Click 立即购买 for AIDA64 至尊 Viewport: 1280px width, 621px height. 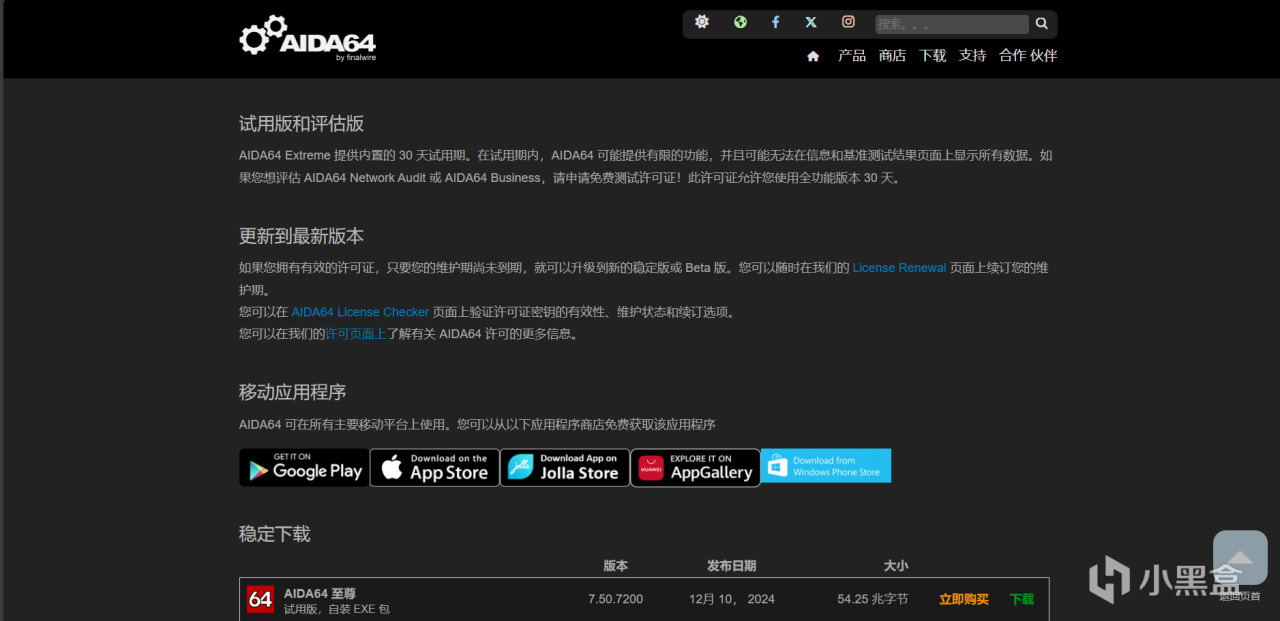tap(964, 599)
